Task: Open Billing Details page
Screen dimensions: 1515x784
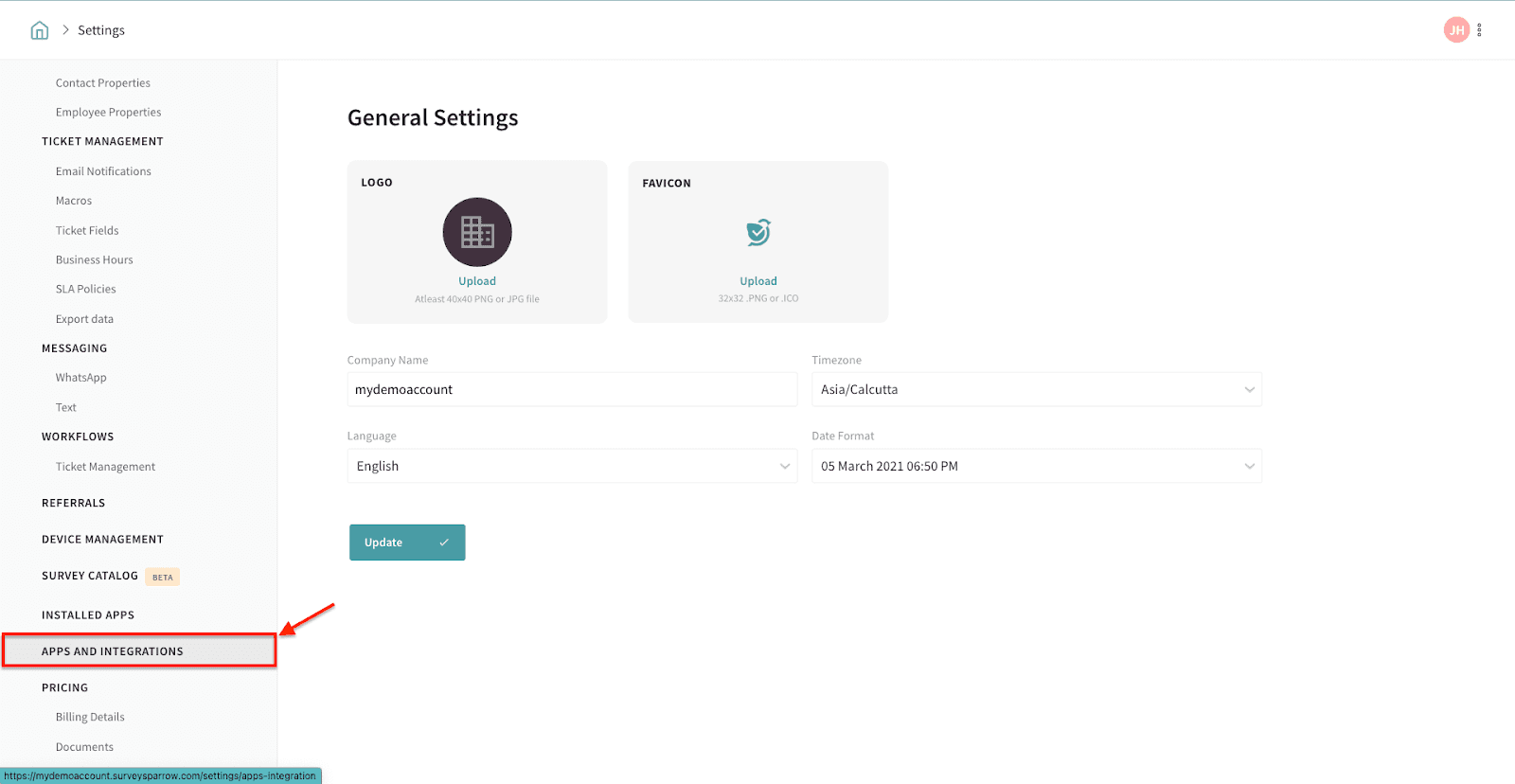Action: pyautogui.click(x=90, y=718)
